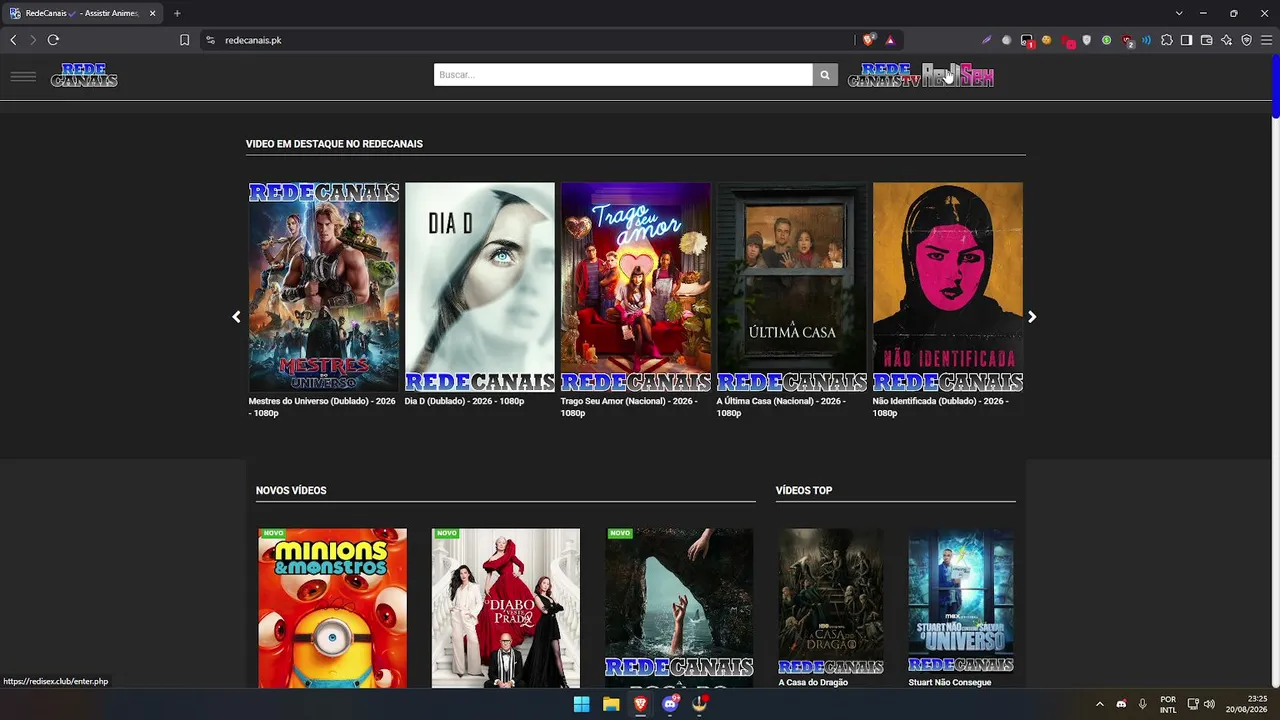Open the purple feather extension
The width and height of the screenshot is (1280, 720).
click(987, 40)
